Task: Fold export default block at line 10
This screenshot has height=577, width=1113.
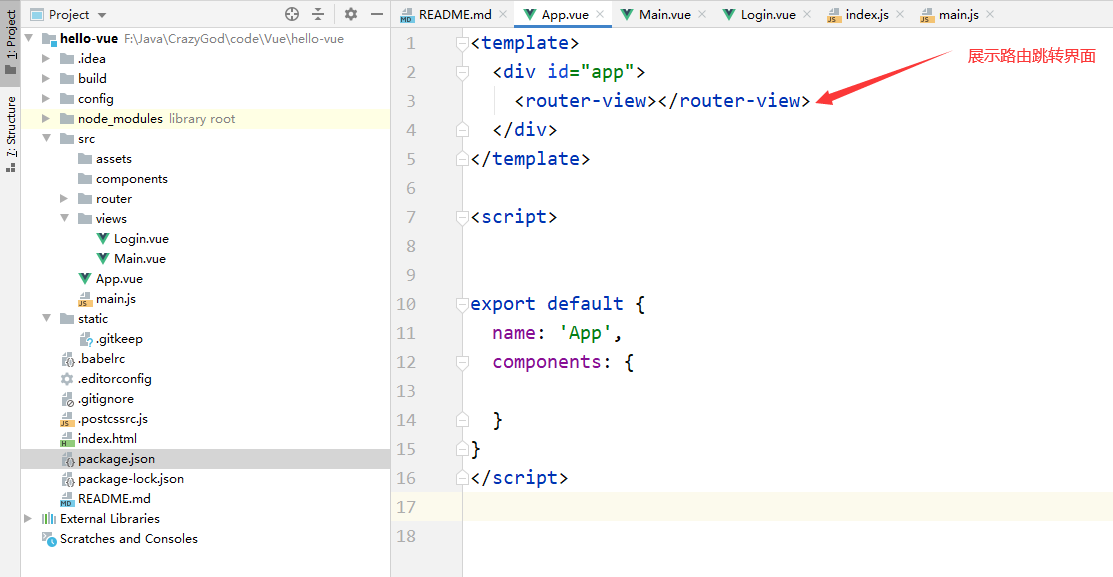Action: (x=462, y=304)
